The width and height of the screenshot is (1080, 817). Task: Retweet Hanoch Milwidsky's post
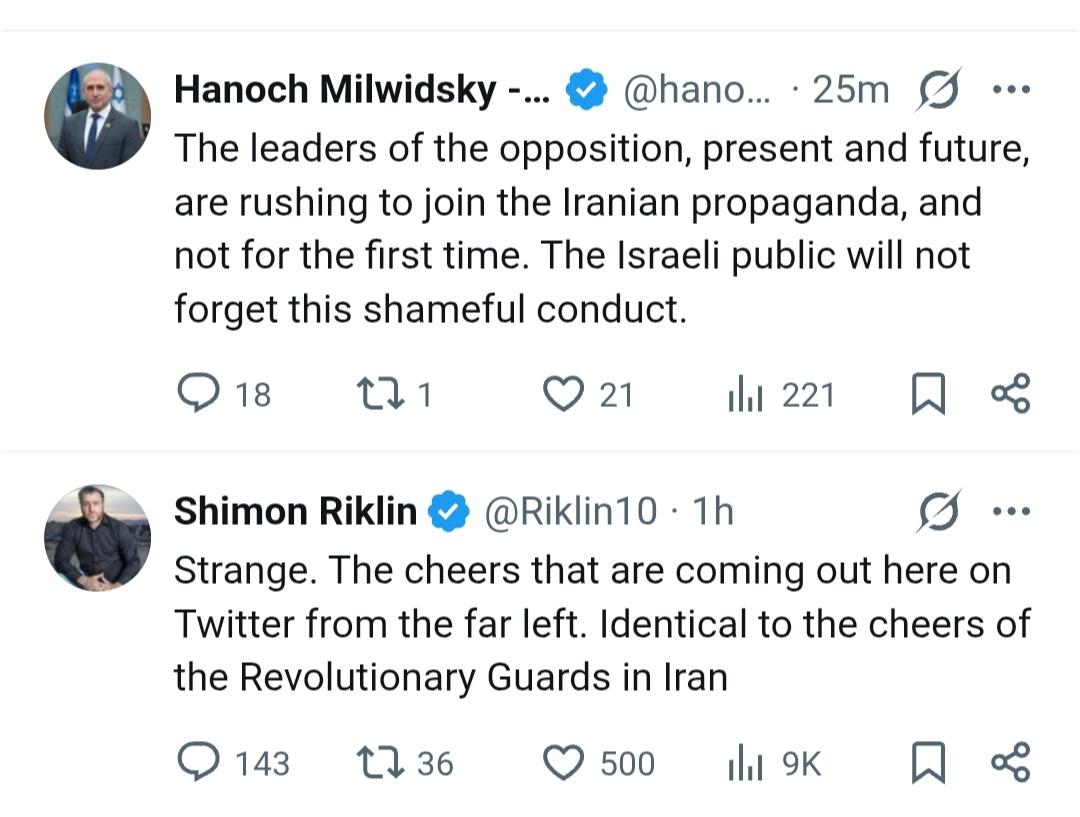click(378, 395)
